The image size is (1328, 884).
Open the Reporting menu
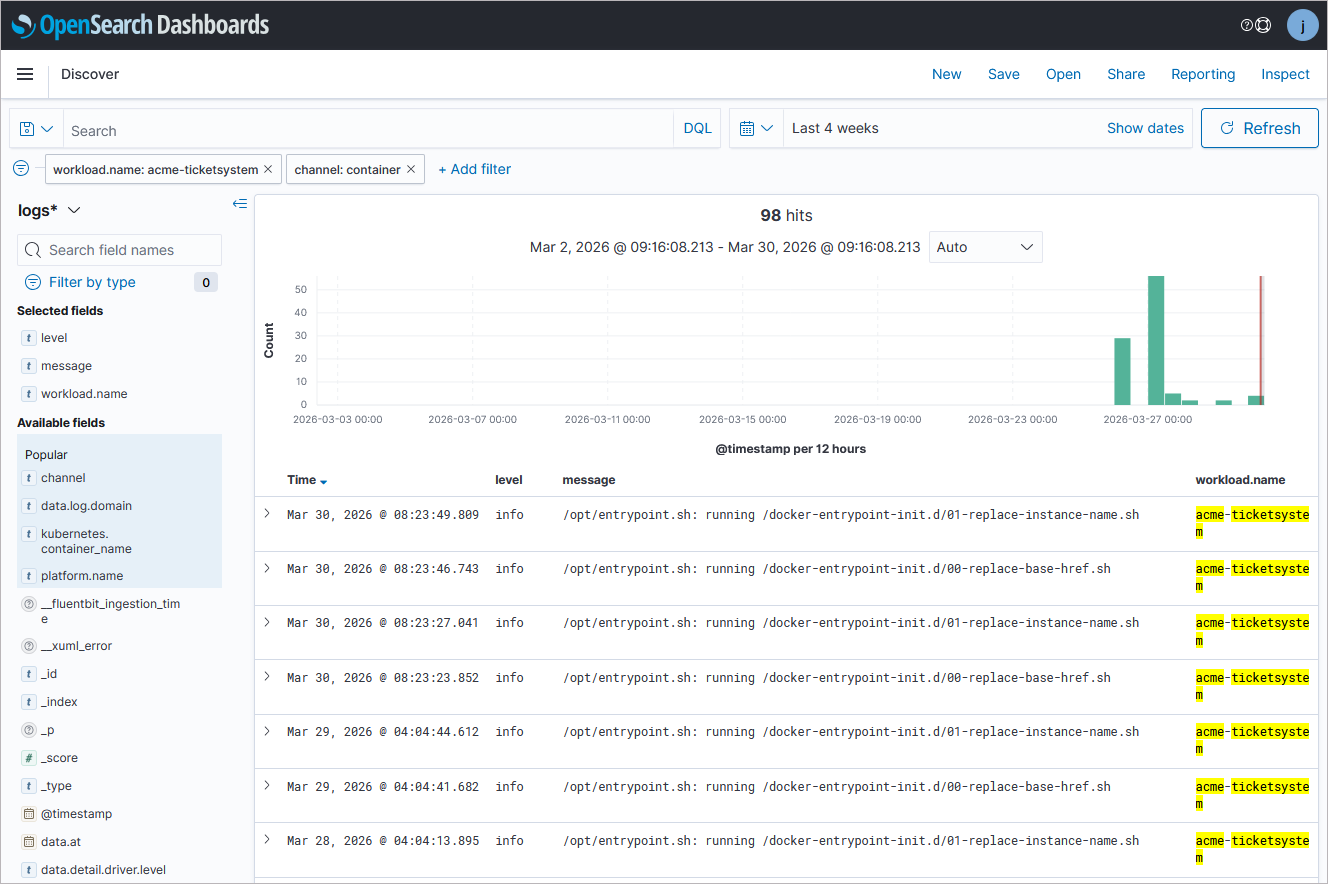(x=1203, y=74)
